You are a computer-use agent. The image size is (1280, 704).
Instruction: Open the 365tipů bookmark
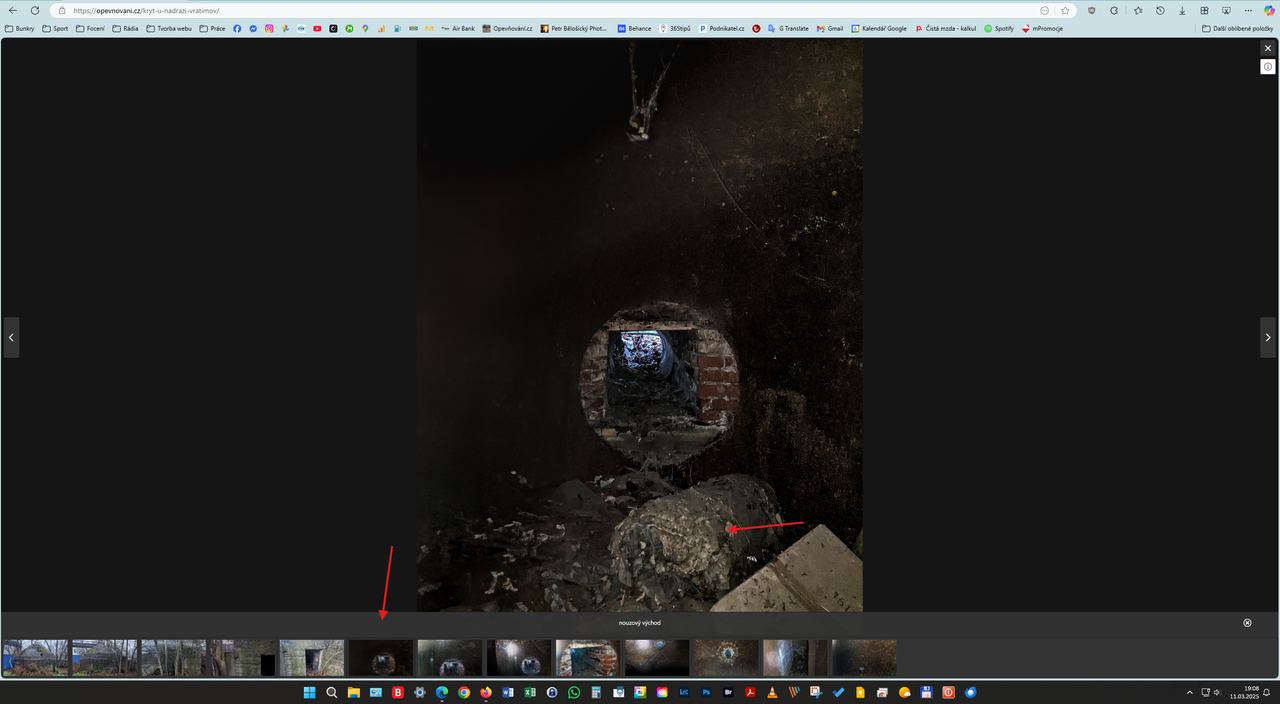click(675, 28)
